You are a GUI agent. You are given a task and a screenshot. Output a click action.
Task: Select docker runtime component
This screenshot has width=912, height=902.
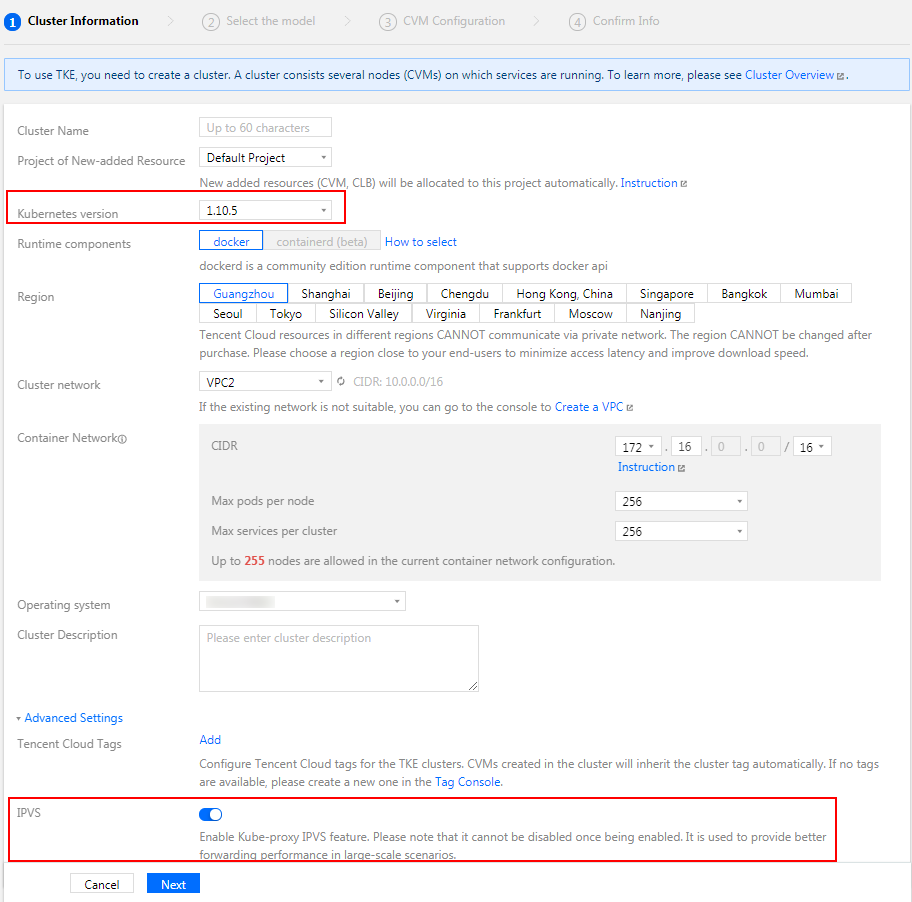coord(231,241)
